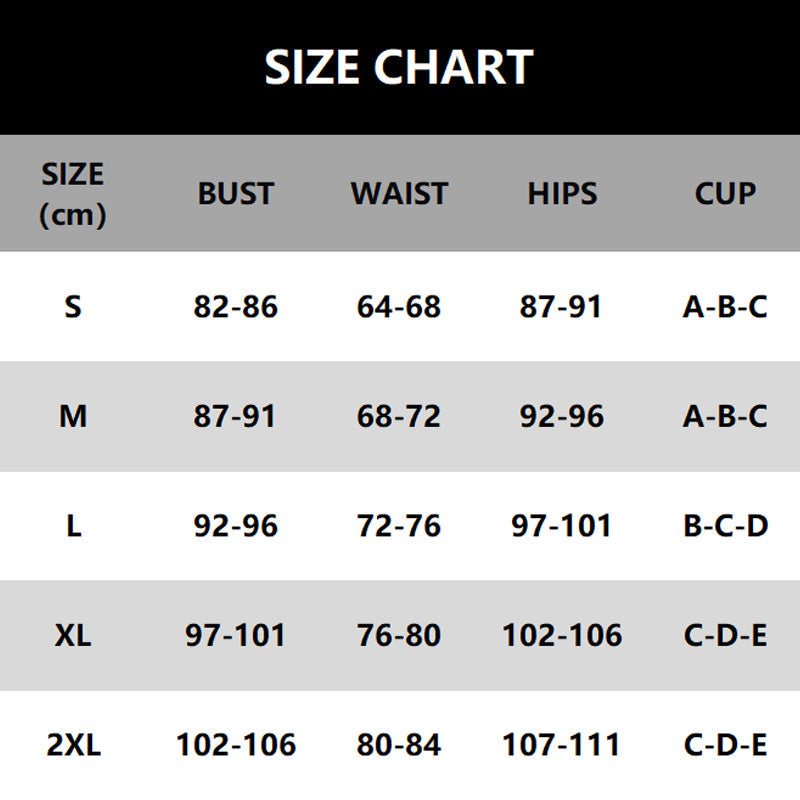Click waist value 80-84 in 2XL row
Viewport: 800px width, 800px height.
coord(399,745)
